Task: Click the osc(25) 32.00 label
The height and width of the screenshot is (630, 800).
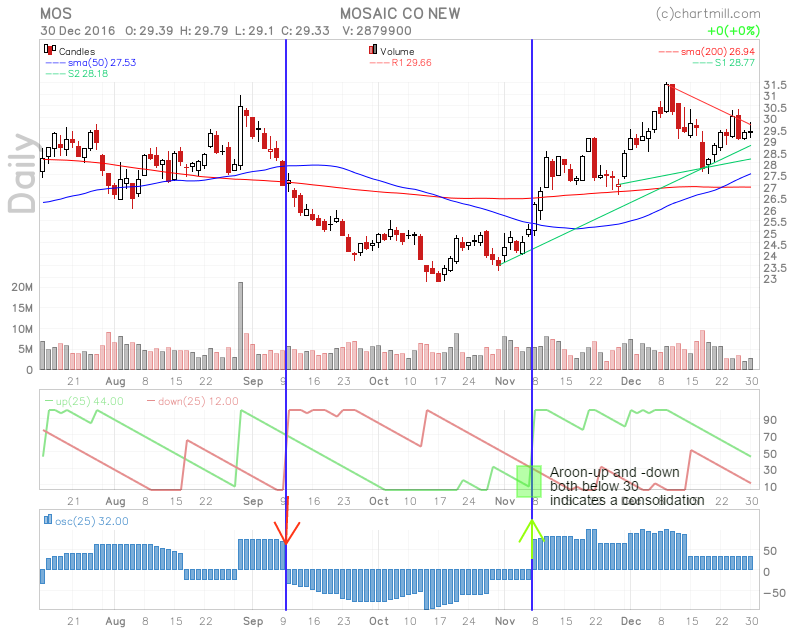Action: pos(92,521)
